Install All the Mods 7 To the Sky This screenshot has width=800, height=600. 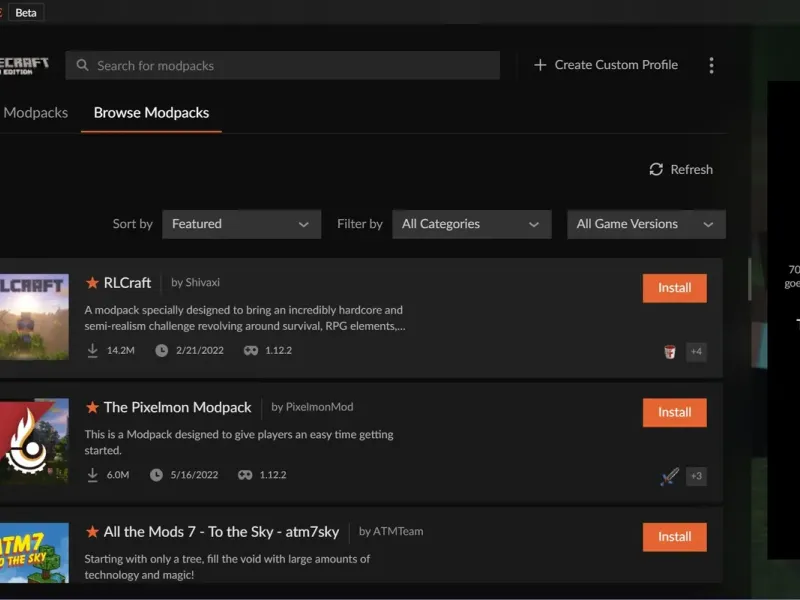point(674,536)
